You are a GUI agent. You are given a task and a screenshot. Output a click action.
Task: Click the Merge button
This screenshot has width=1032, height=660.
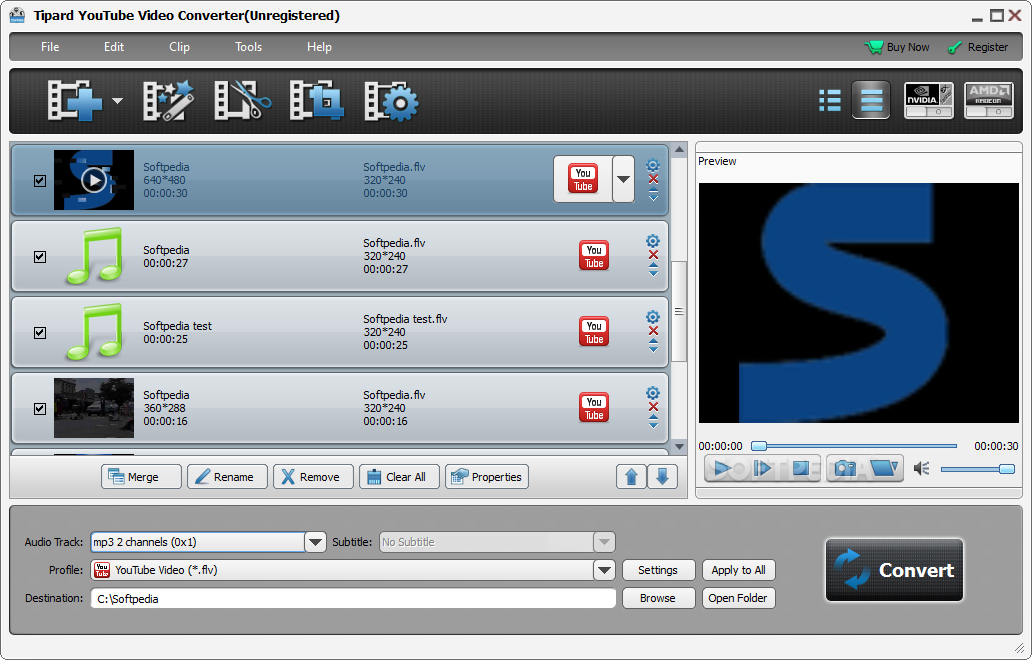click(x=142, y=476)
